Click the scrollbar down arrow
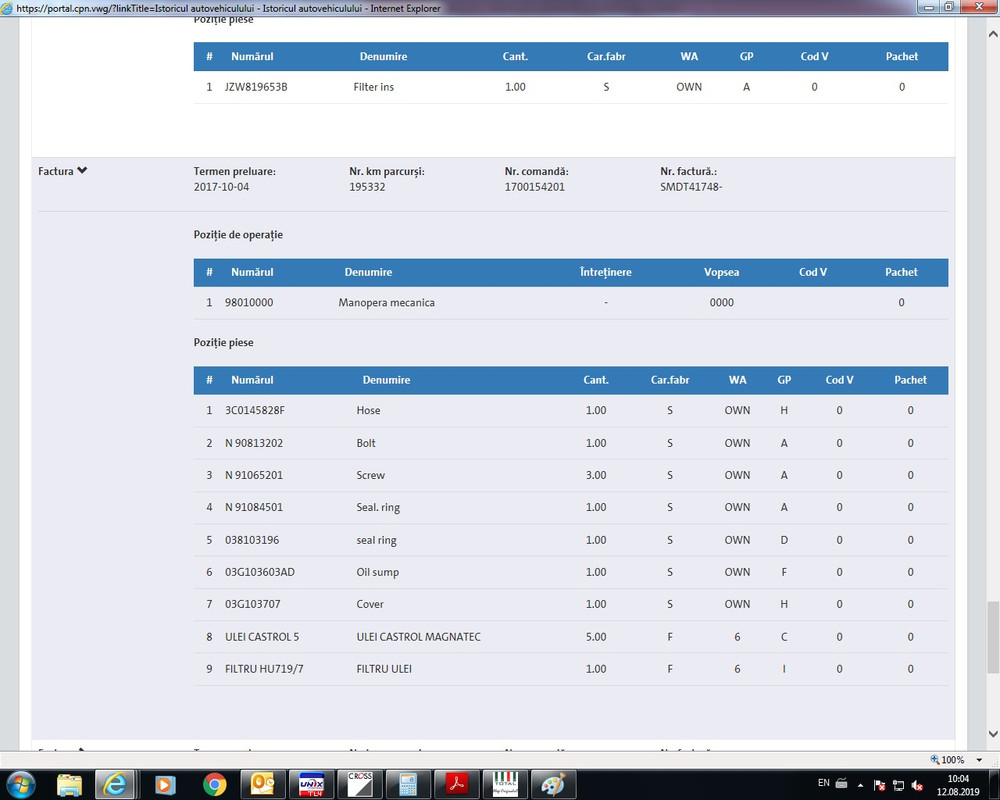 [993, 734]
